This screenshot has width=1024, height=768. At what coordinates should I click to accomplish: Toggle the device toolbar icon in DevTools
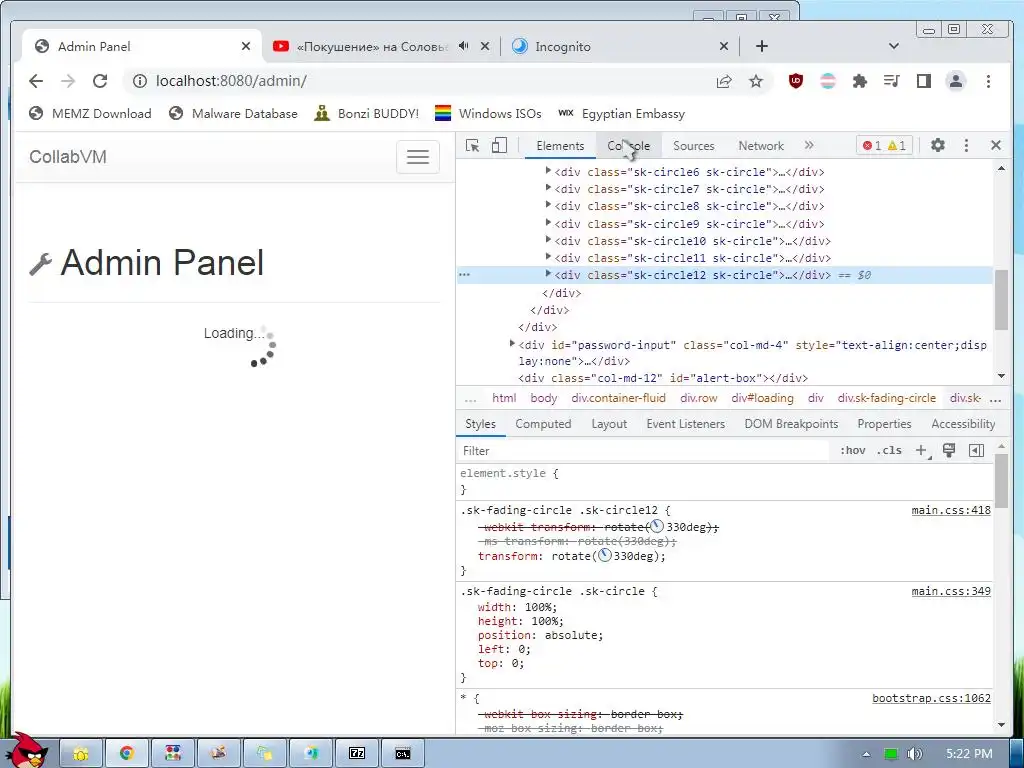point(499,146)
